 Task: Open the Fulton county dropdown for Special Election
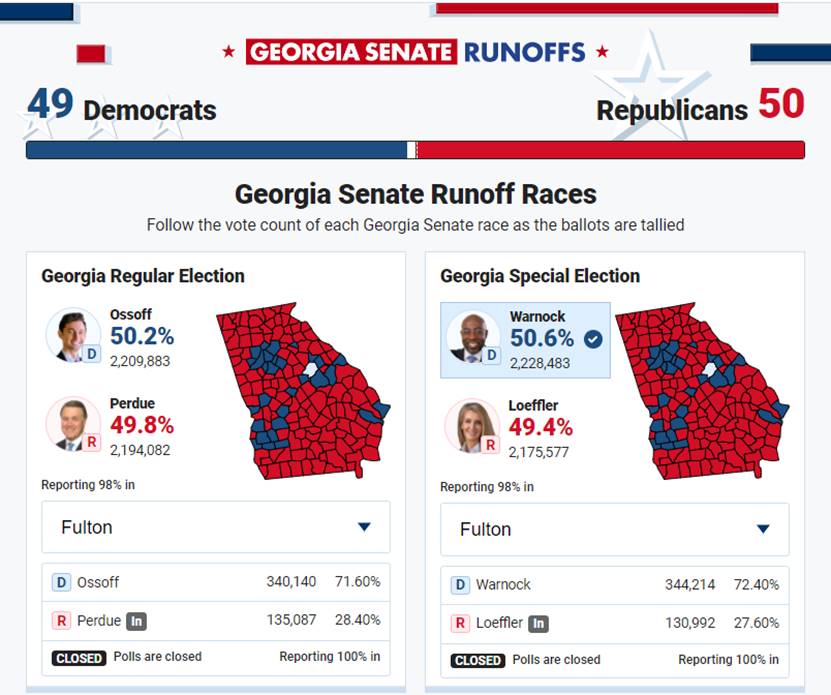tap(614, 529)
